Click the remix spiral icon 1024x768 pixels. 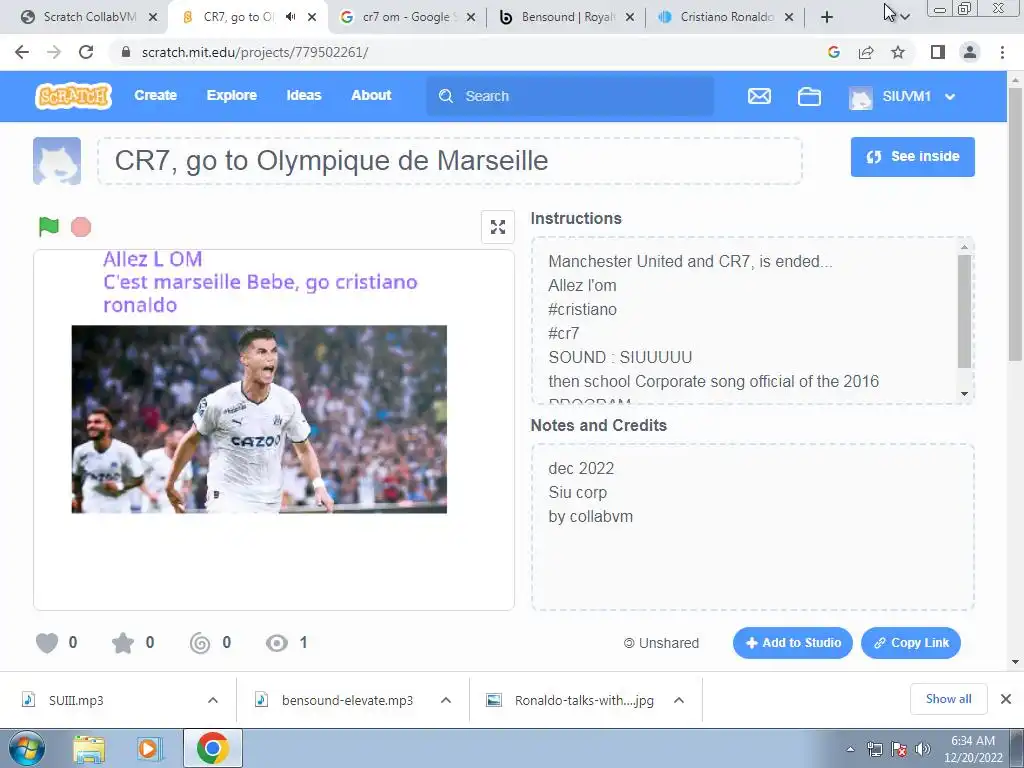(x=200, y=643)
